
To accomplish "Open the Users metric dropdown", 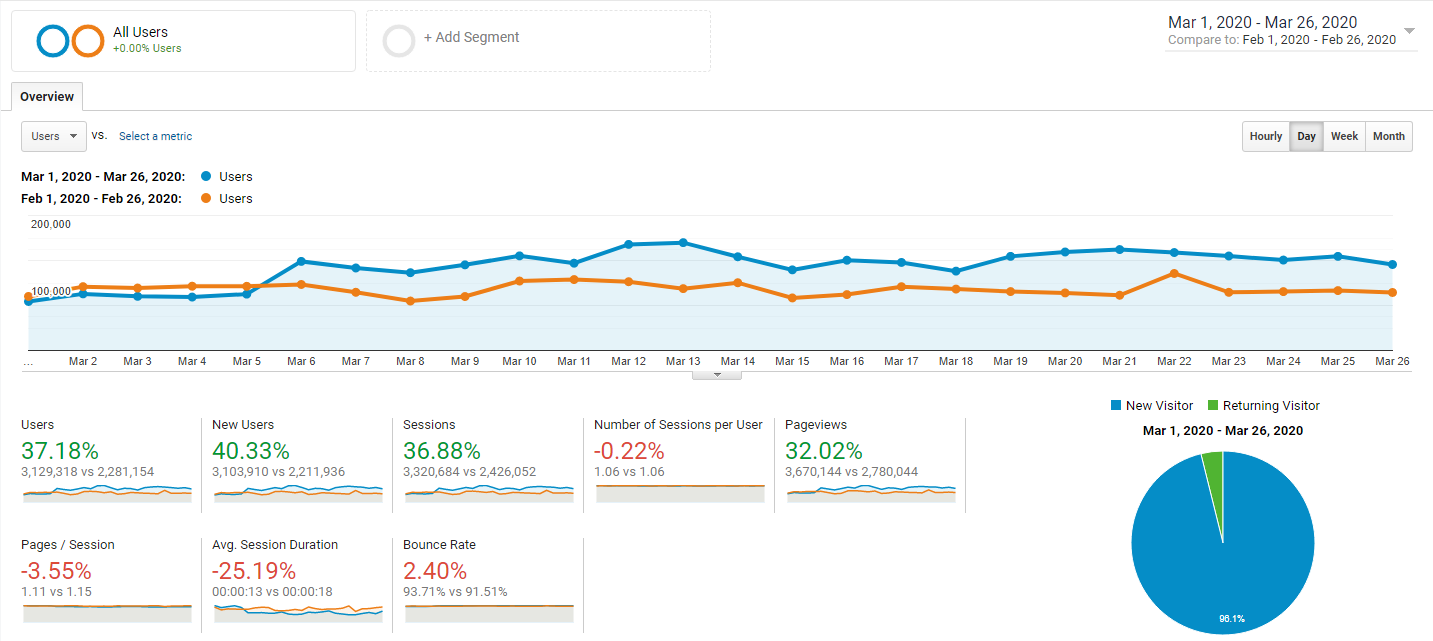I will pyautogui.click(x=54, y=136).
